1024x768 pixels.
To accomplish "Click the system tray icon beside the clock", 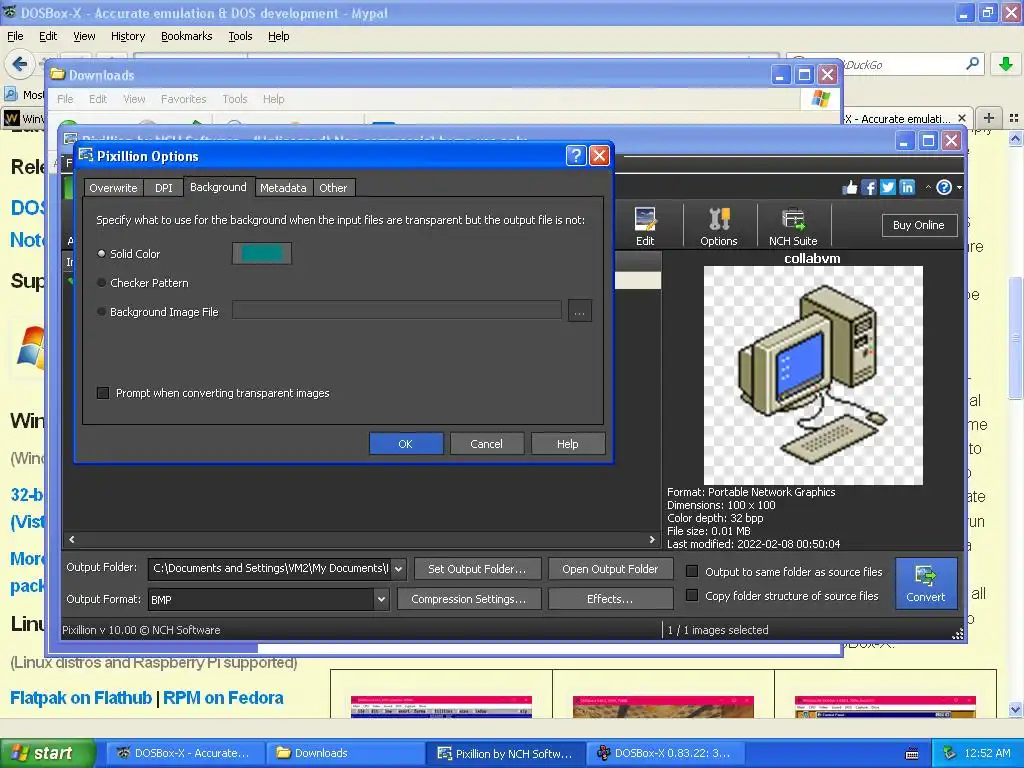I will (x=950, y=754).
